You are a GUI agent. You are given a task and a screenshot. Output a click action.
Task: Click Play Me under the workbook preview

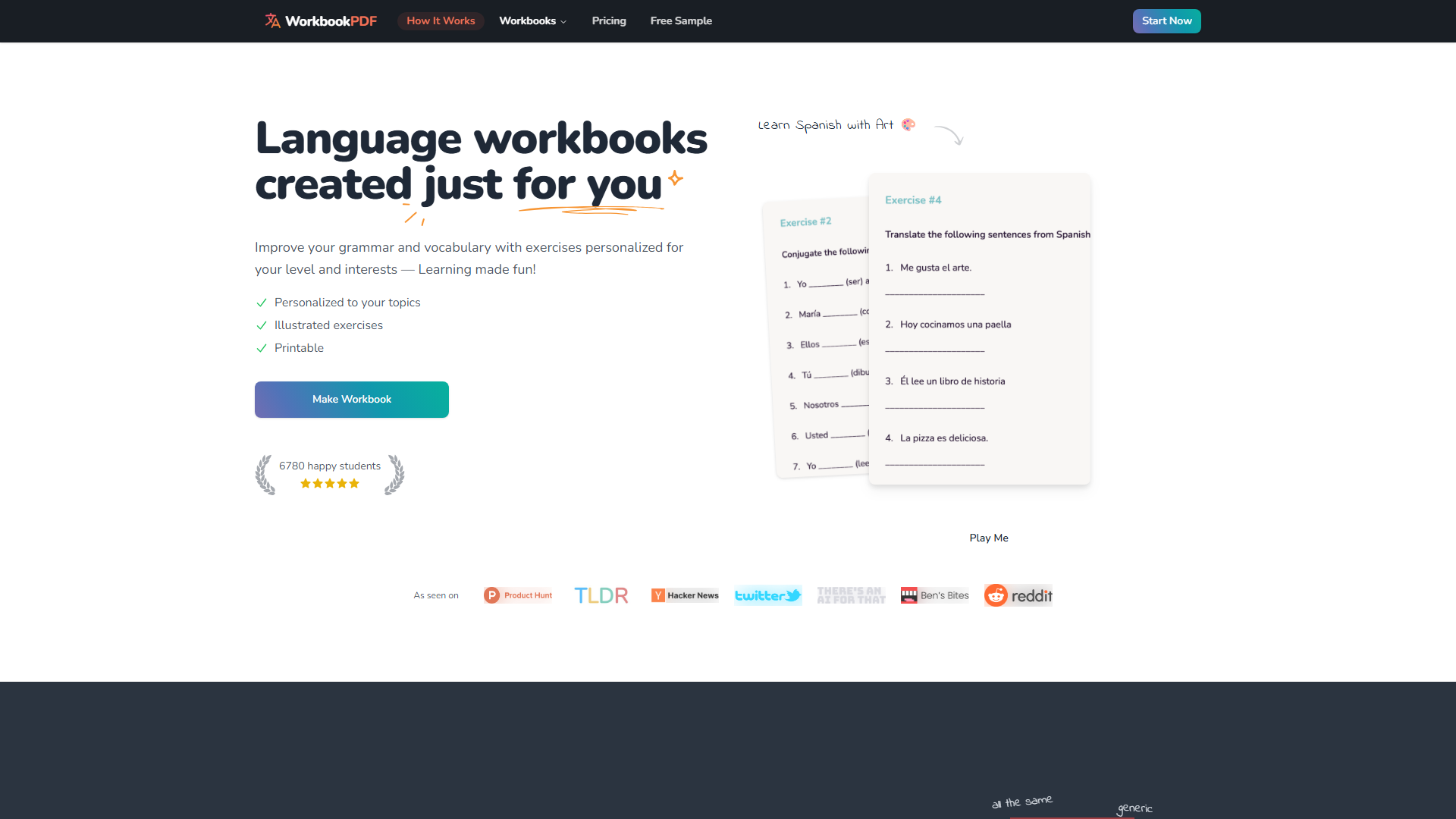[989, 538]
